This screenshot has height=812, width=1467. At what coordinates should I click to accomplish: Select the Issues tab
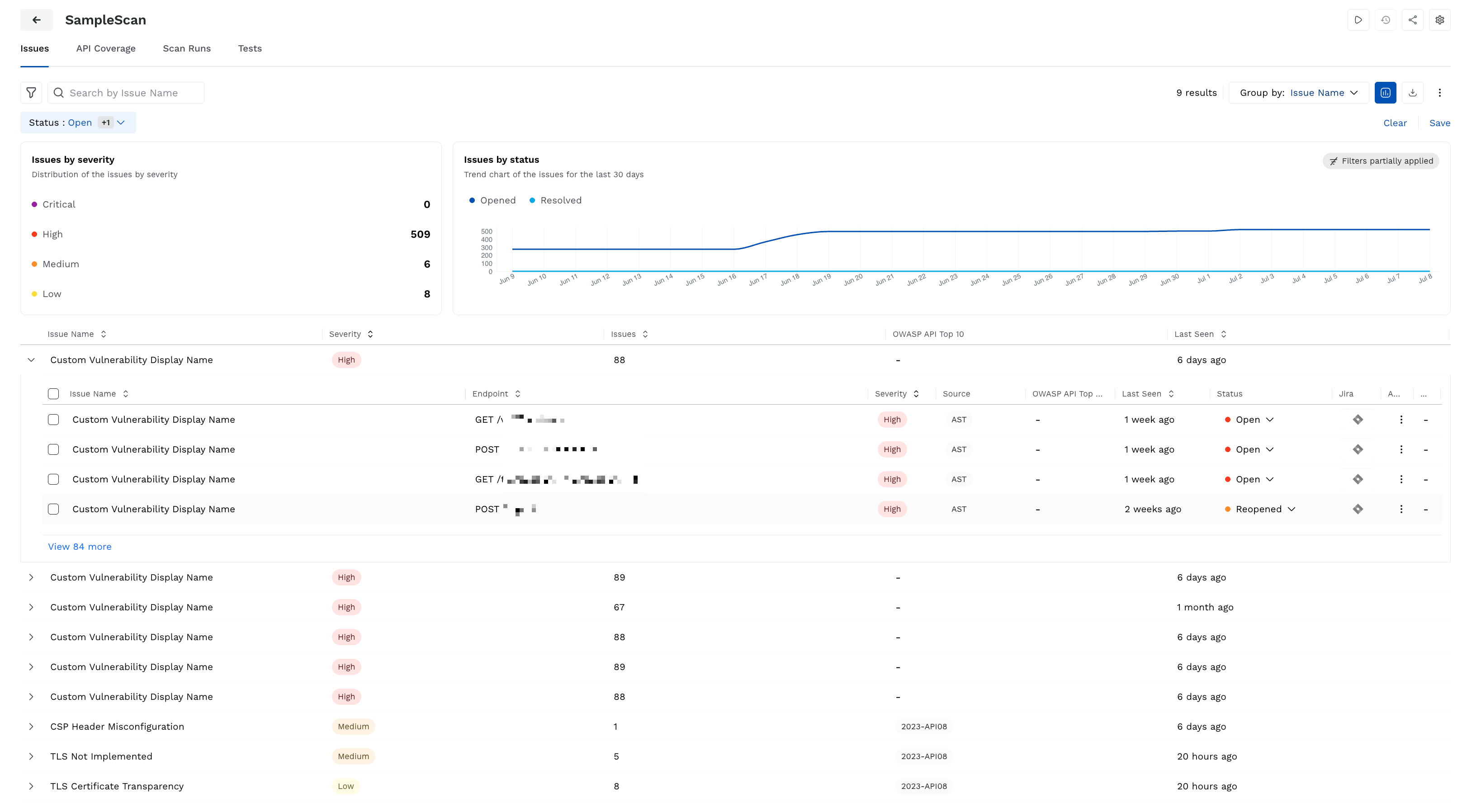[x=35, y=48]
